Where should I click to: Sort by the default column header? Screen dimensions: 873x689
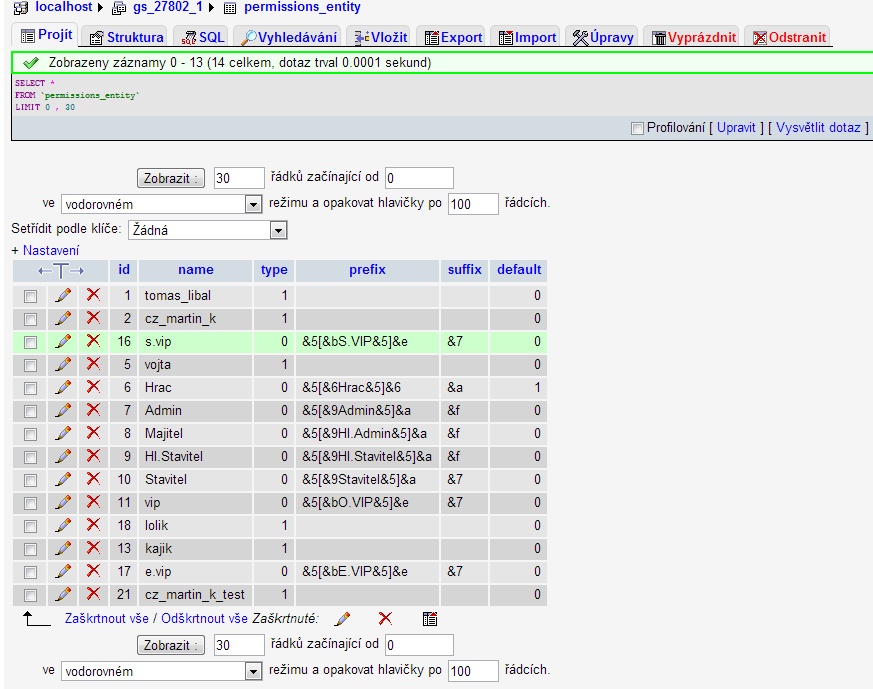(519, 269)
